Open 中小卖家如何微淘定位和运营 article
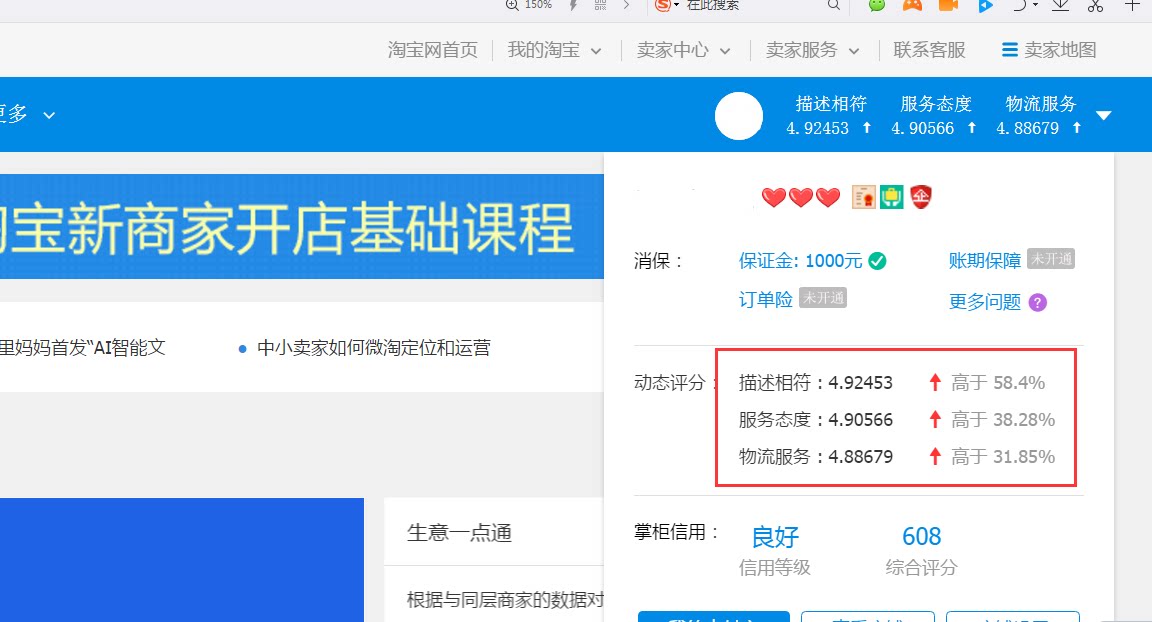The height and width of the screenshot is (622, 1152). point(373,348)
